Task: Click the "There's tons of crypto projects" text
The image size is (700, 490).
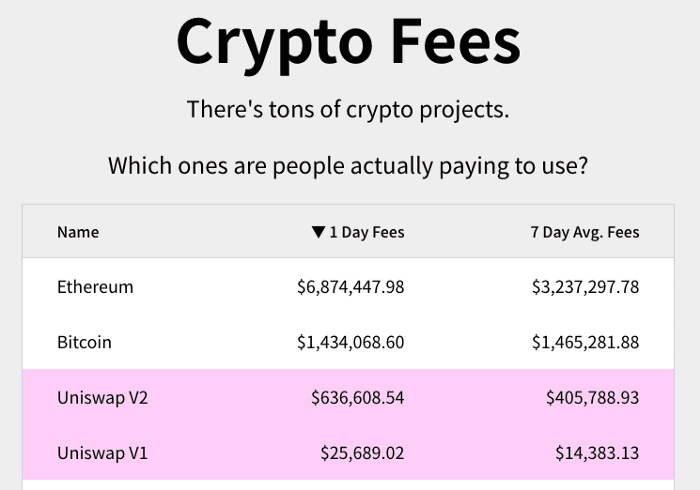Action: (348, 109)
